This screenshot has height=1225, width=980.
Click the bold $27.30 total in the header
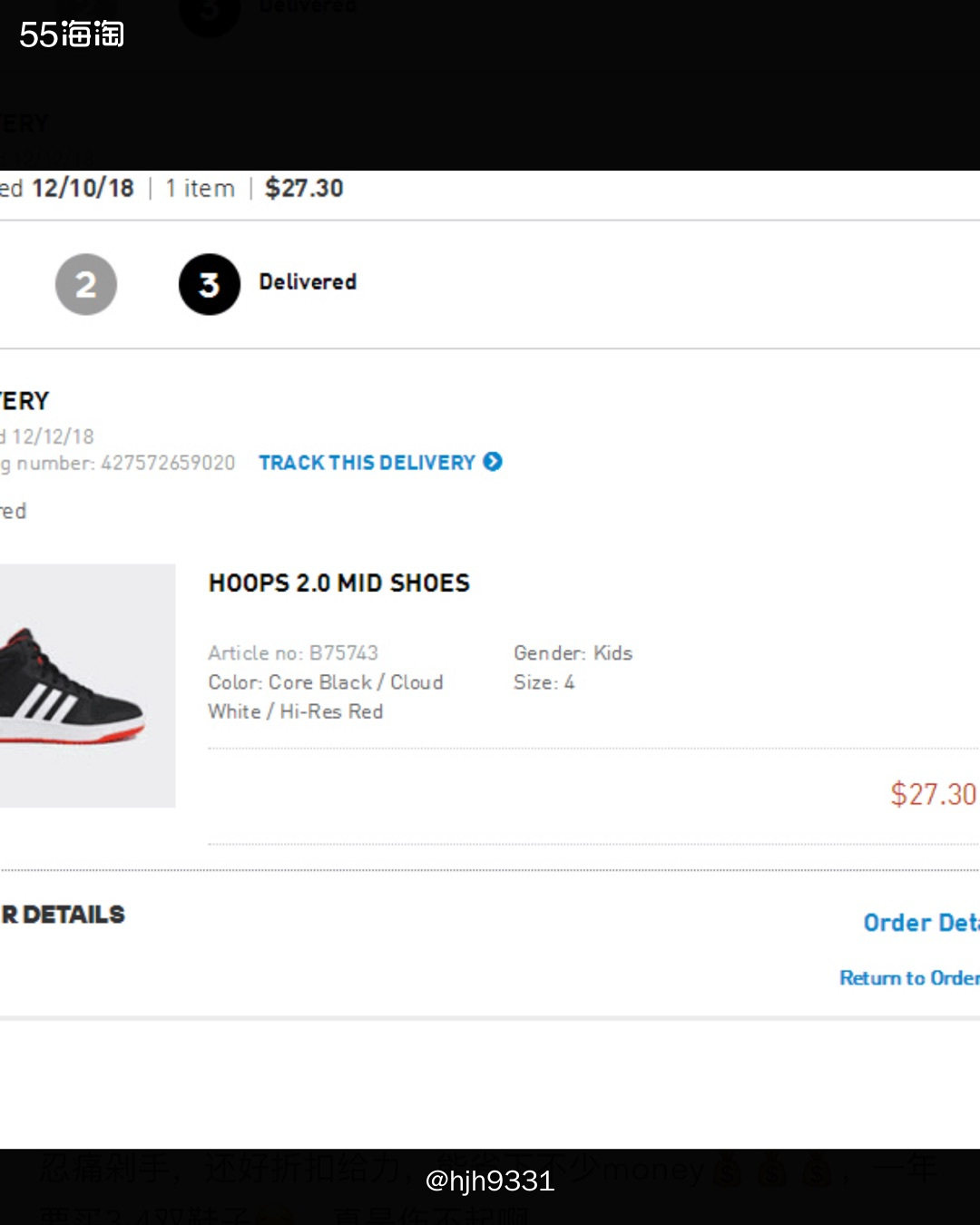304,189
